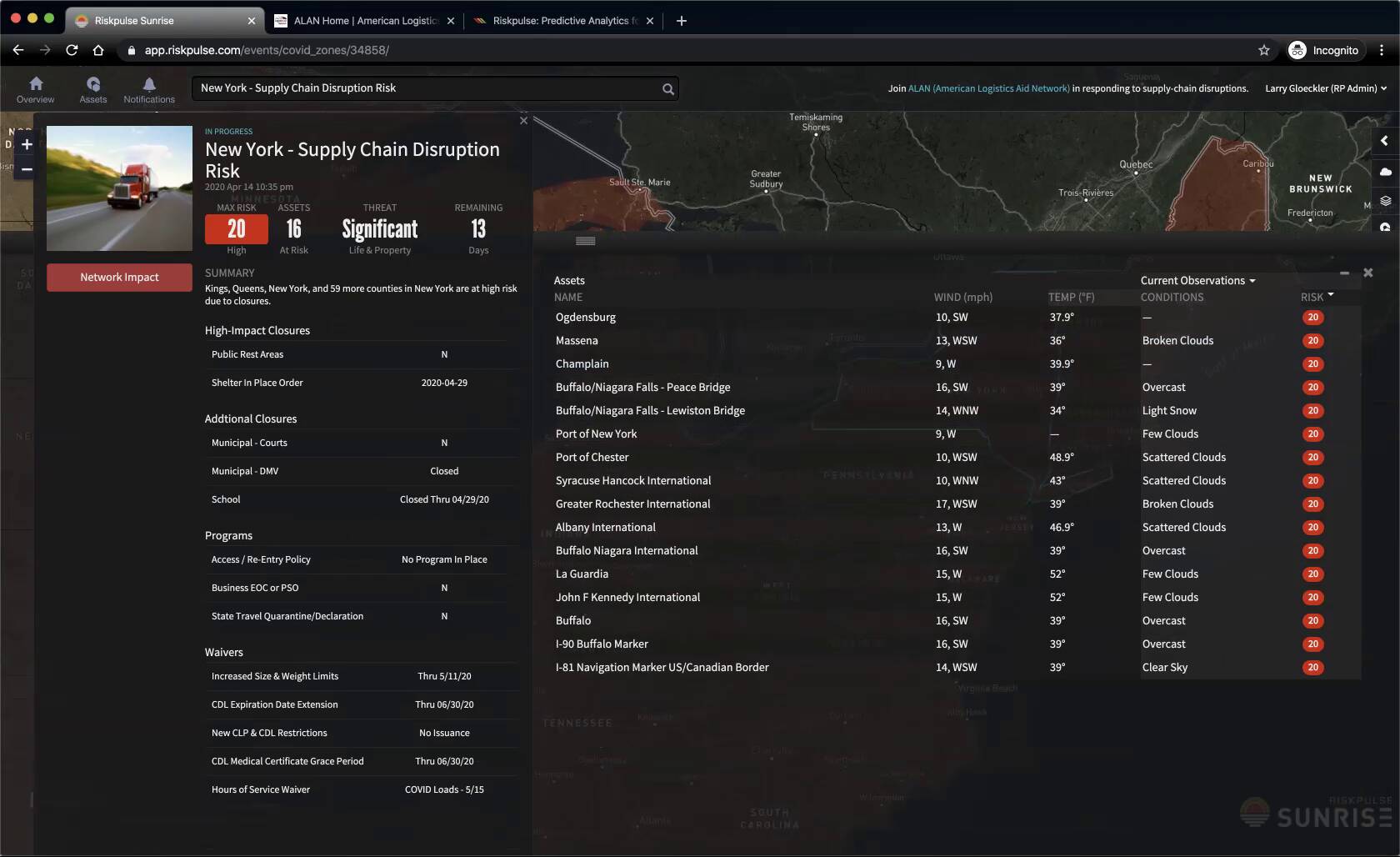
Task: Expand the Current Observations dropdown
Action: (1197, 281)
